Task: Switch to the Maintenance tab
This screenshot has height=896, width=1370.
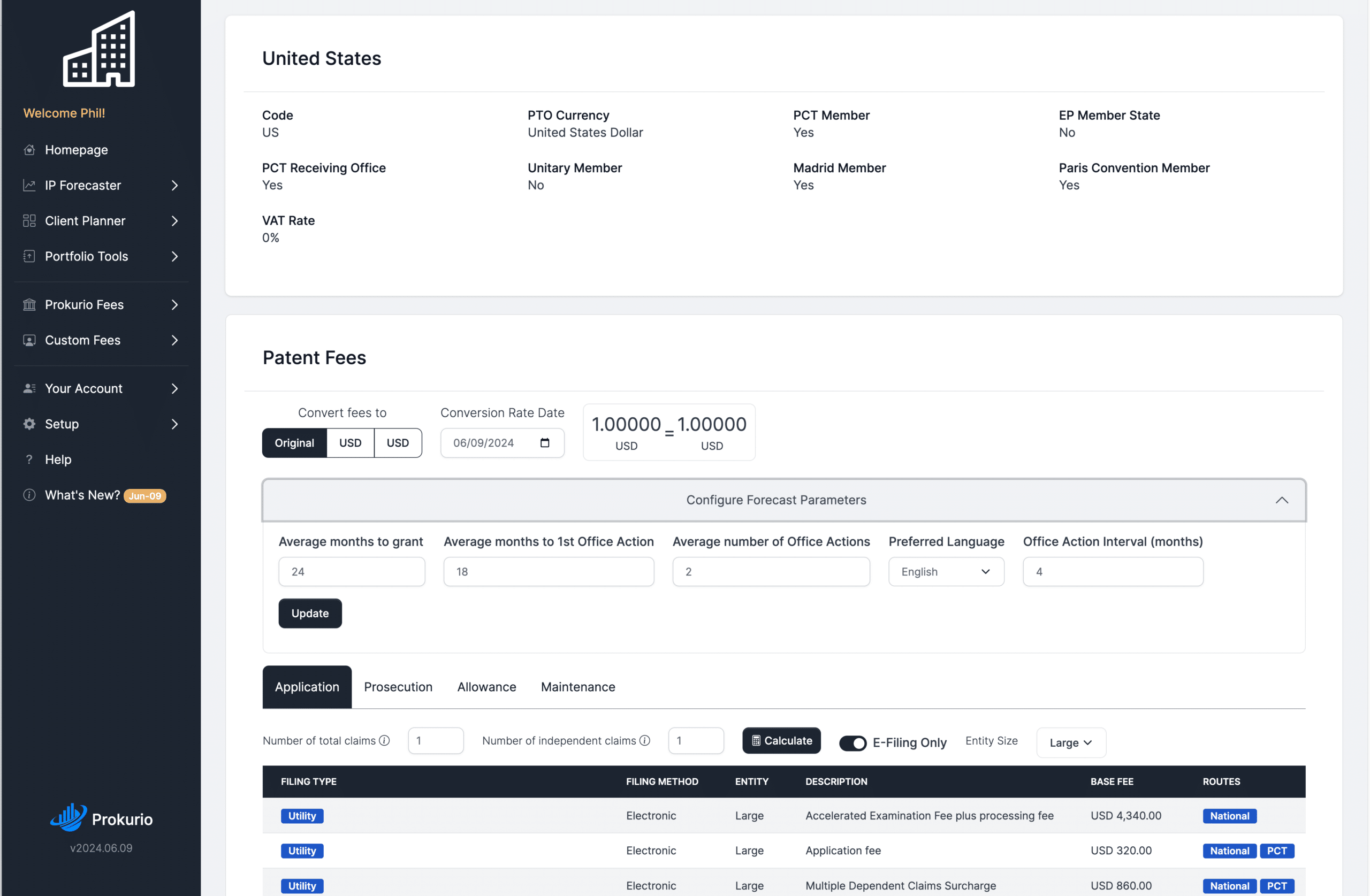Action: click(x=578, y=686)
